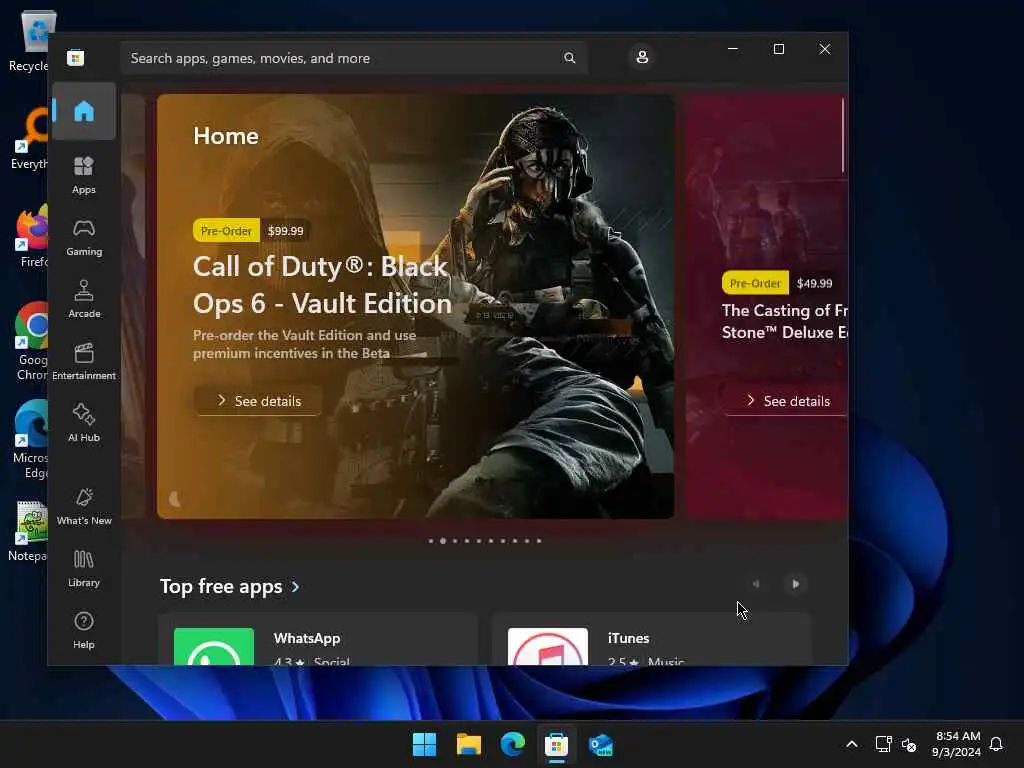Click the Store page scrollbar
The image size is (1024, 768).
[x=843, y=135]
